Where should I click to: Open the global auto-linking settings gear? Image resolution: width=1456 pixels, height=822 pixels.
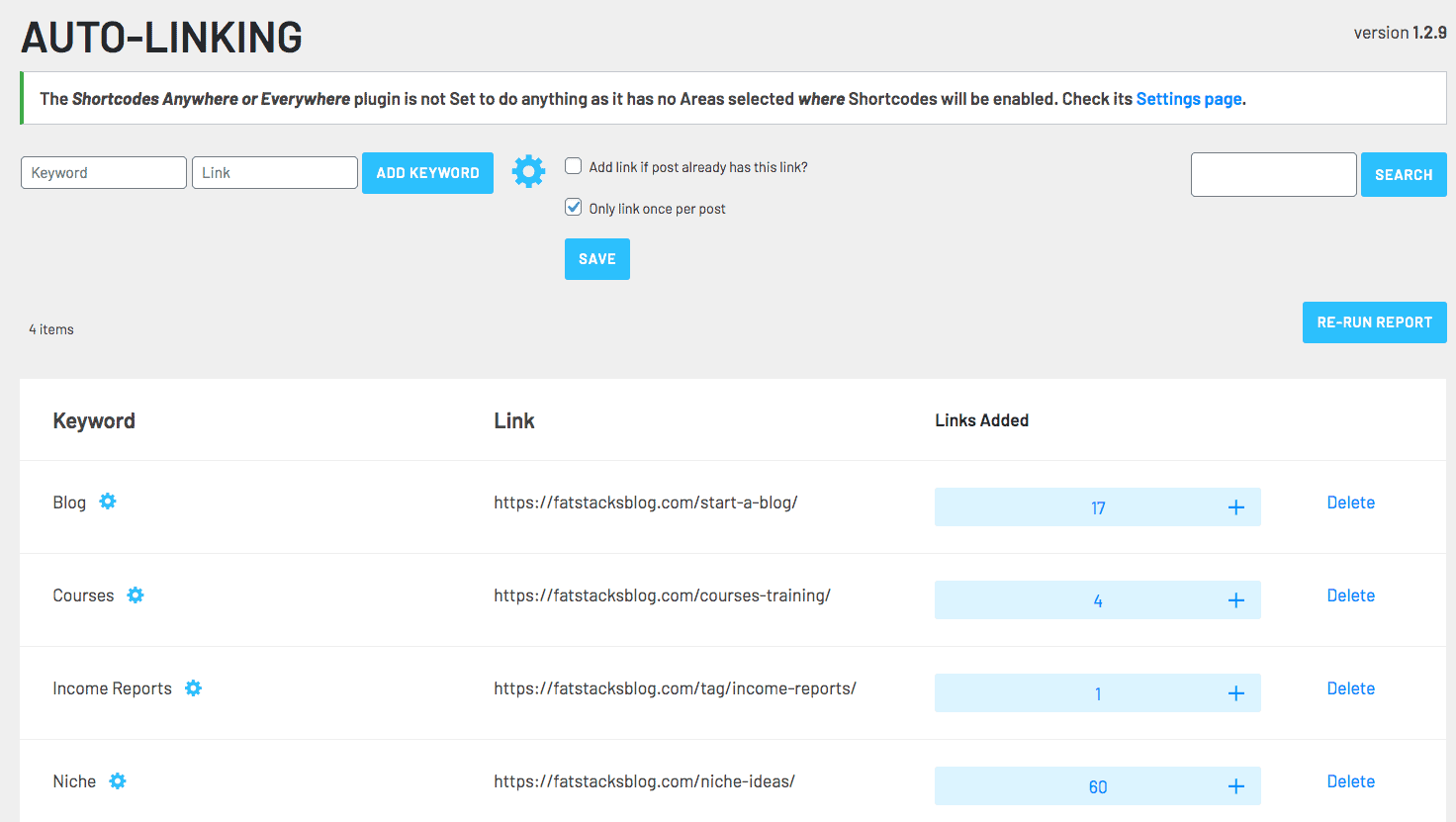tap(528, 171)
